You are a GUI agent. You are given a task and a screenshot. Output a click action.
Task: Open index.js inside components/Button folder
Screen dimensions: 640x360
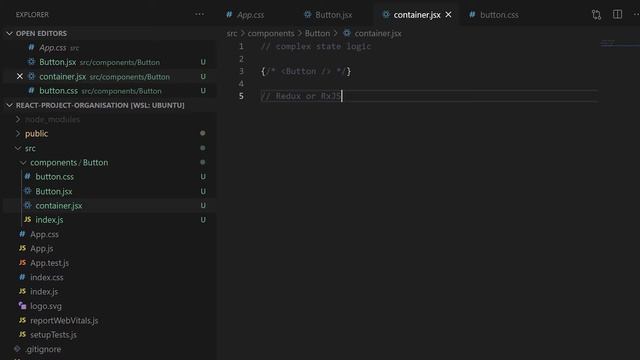(x=110, y=220)
